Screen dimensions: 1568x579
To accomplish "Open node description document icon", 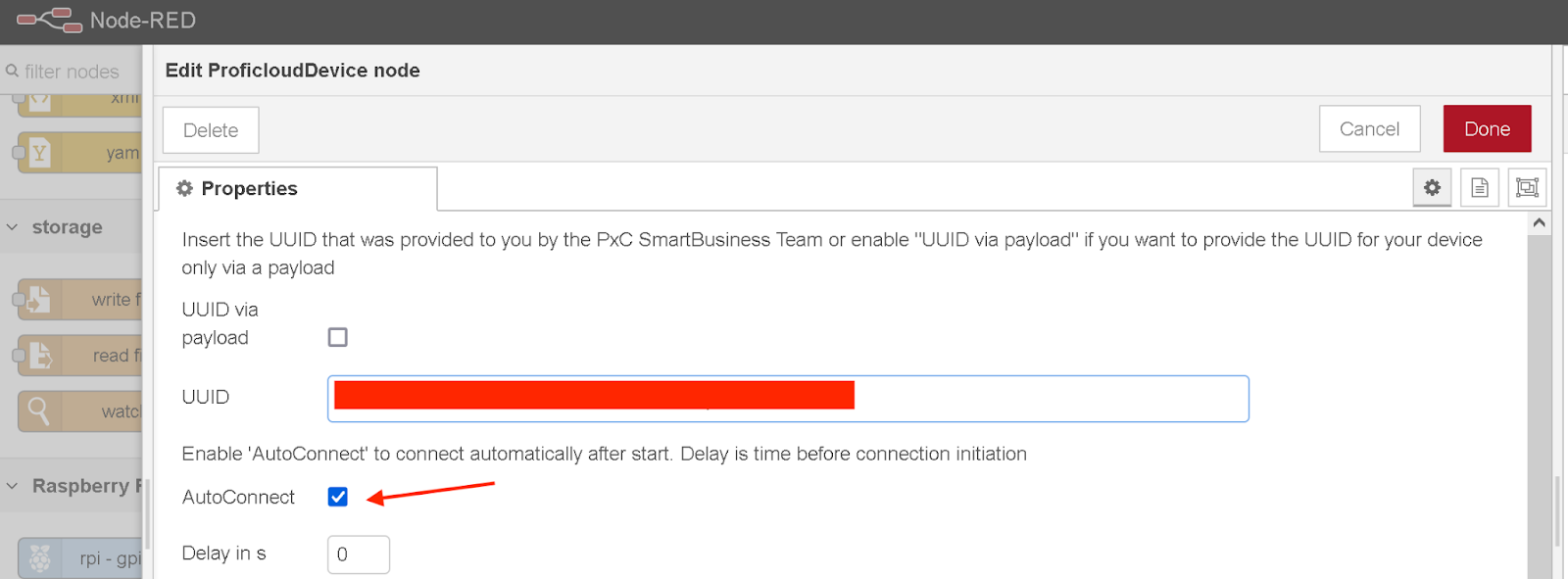I will (1480, 187).
